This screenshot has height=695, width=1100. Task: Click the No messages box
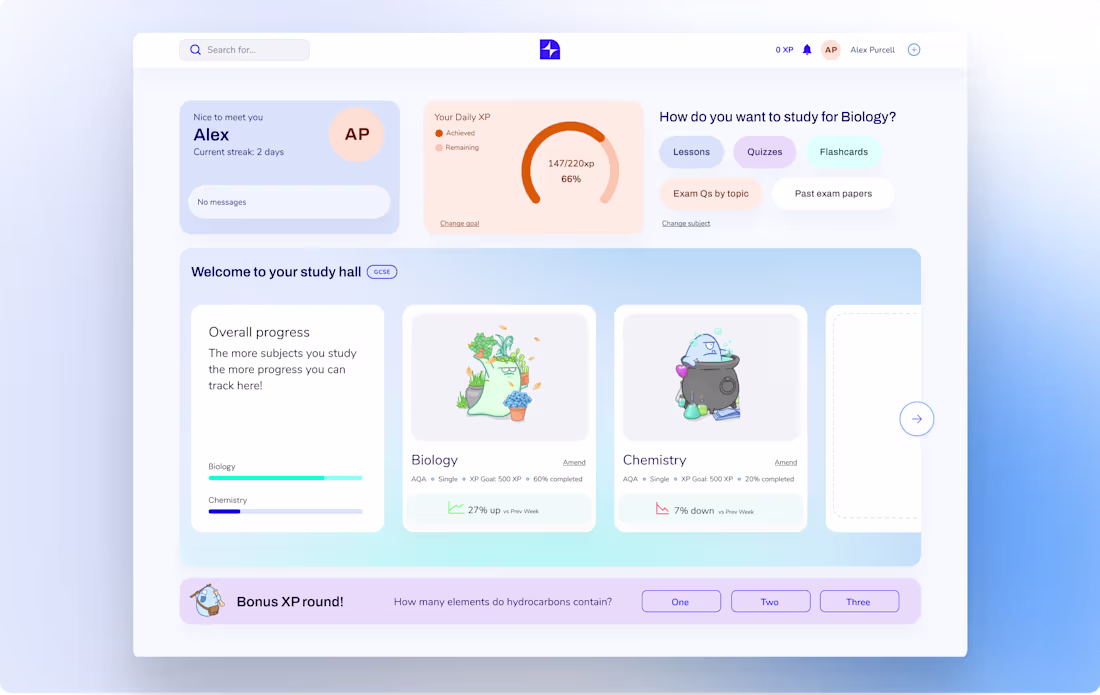289,202
